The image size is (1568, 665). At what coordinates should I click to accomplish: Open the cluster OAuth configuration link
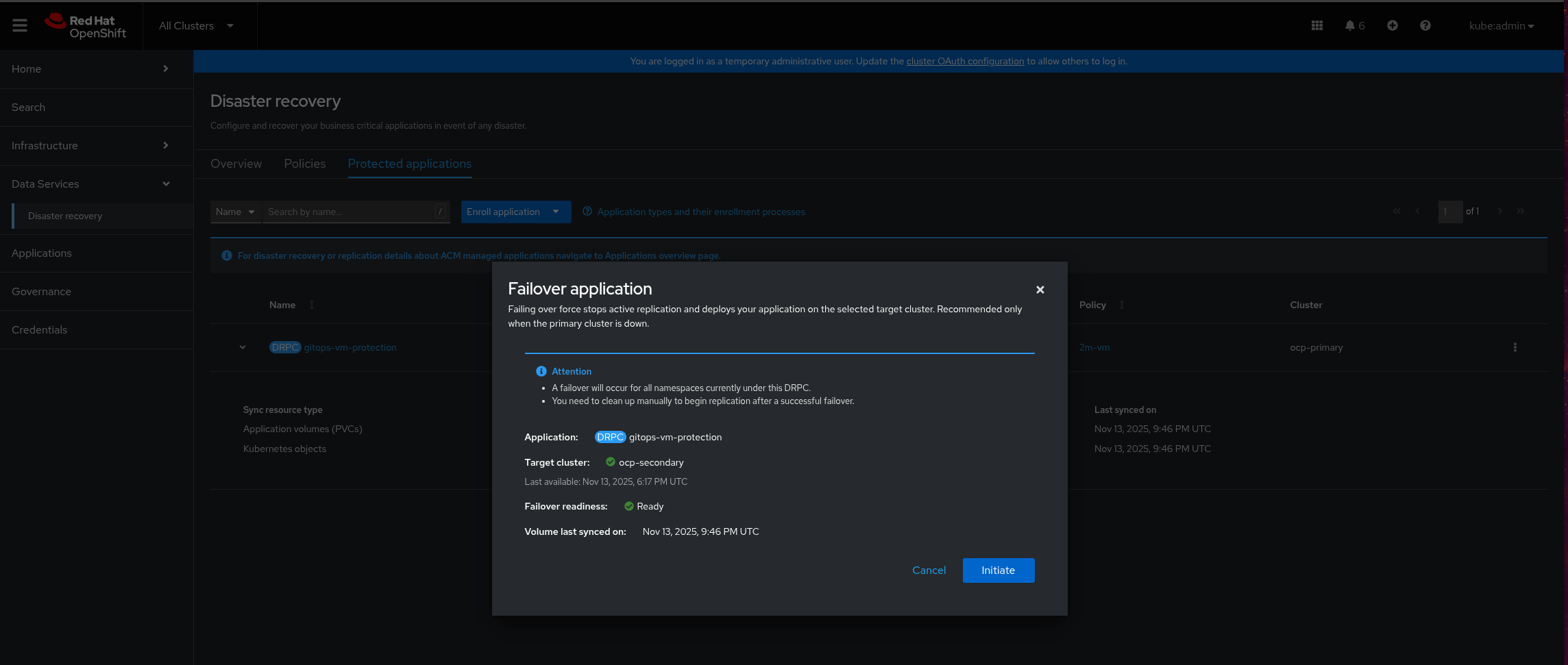[965, 61]
